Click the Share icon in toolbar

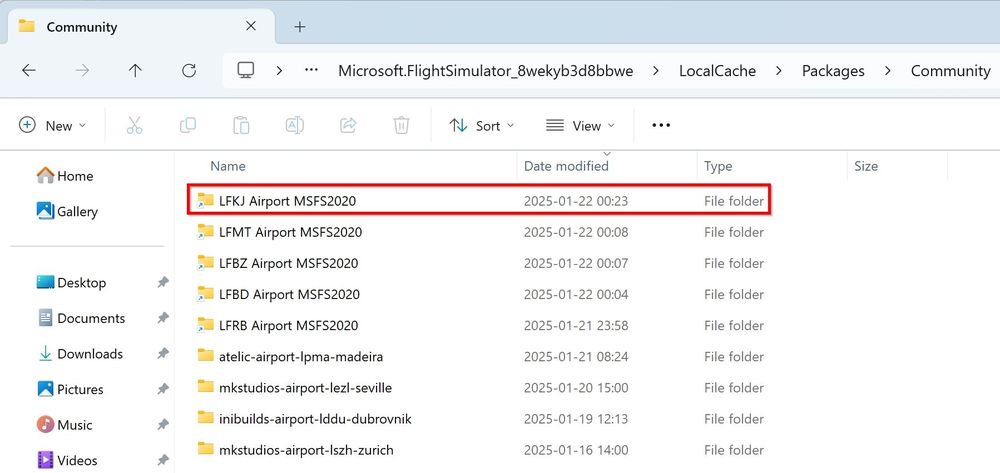(x=348, y=125)
